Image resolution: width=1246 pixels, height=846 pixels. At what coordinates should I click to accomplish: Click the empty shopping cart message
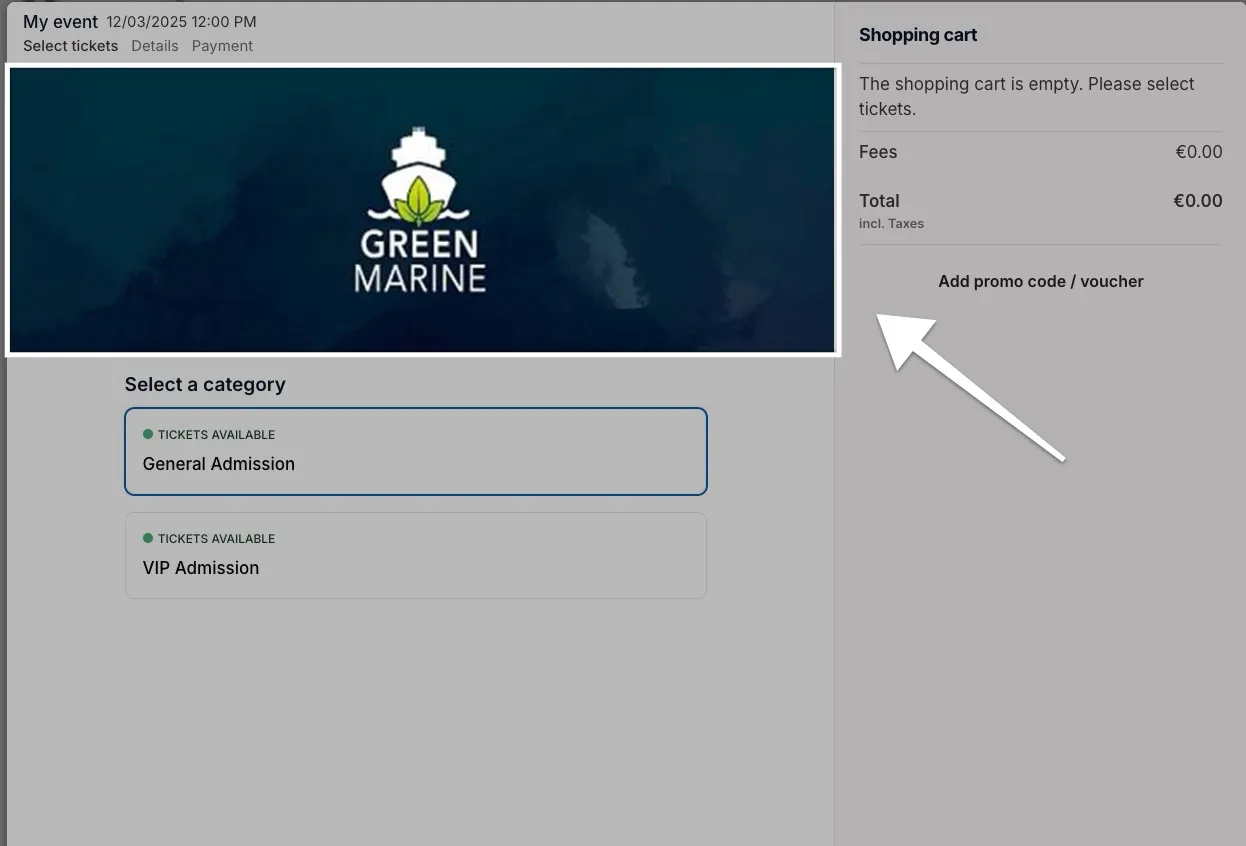click(x=1027, y=96)
